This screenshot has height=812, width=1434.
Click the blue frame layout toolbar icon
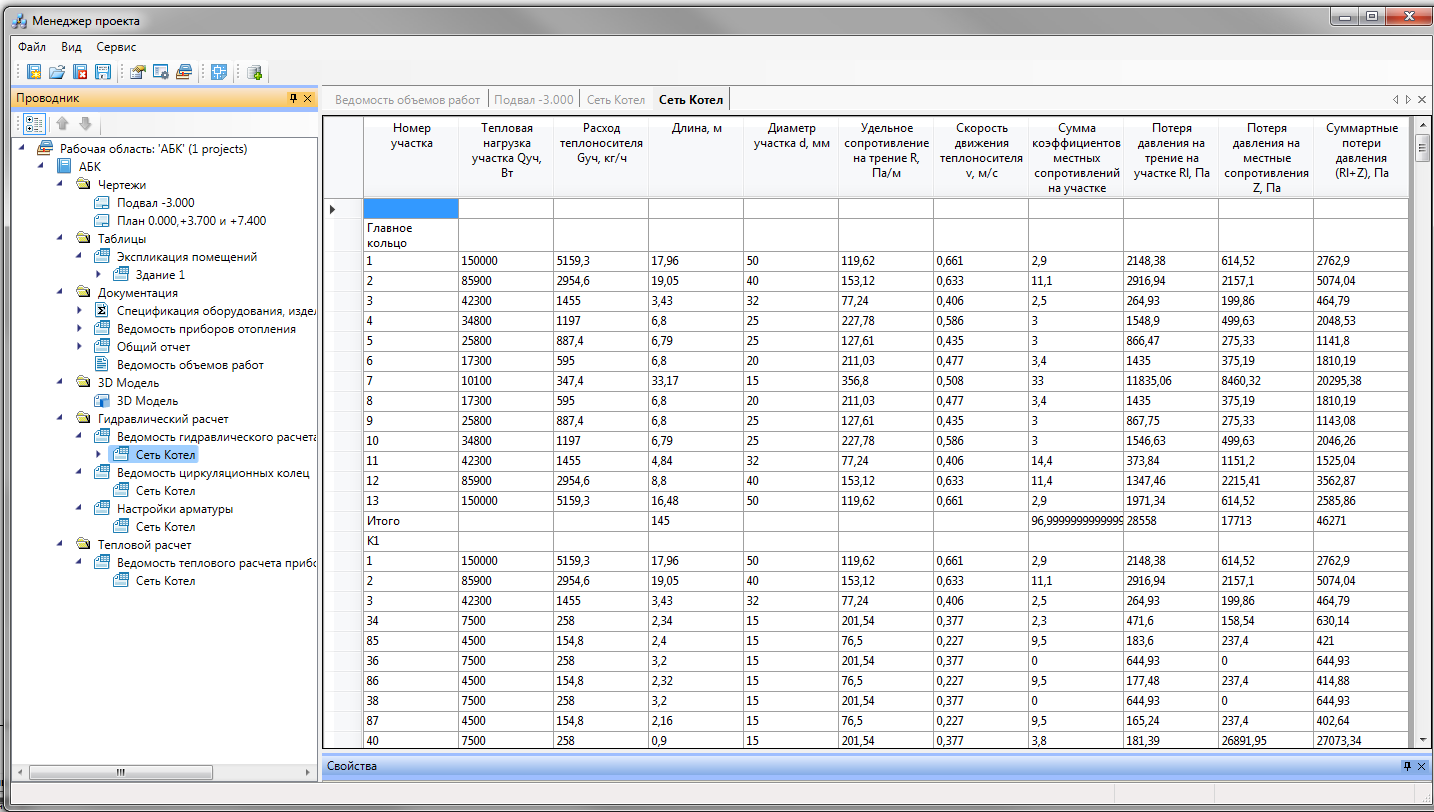[219, 72]
